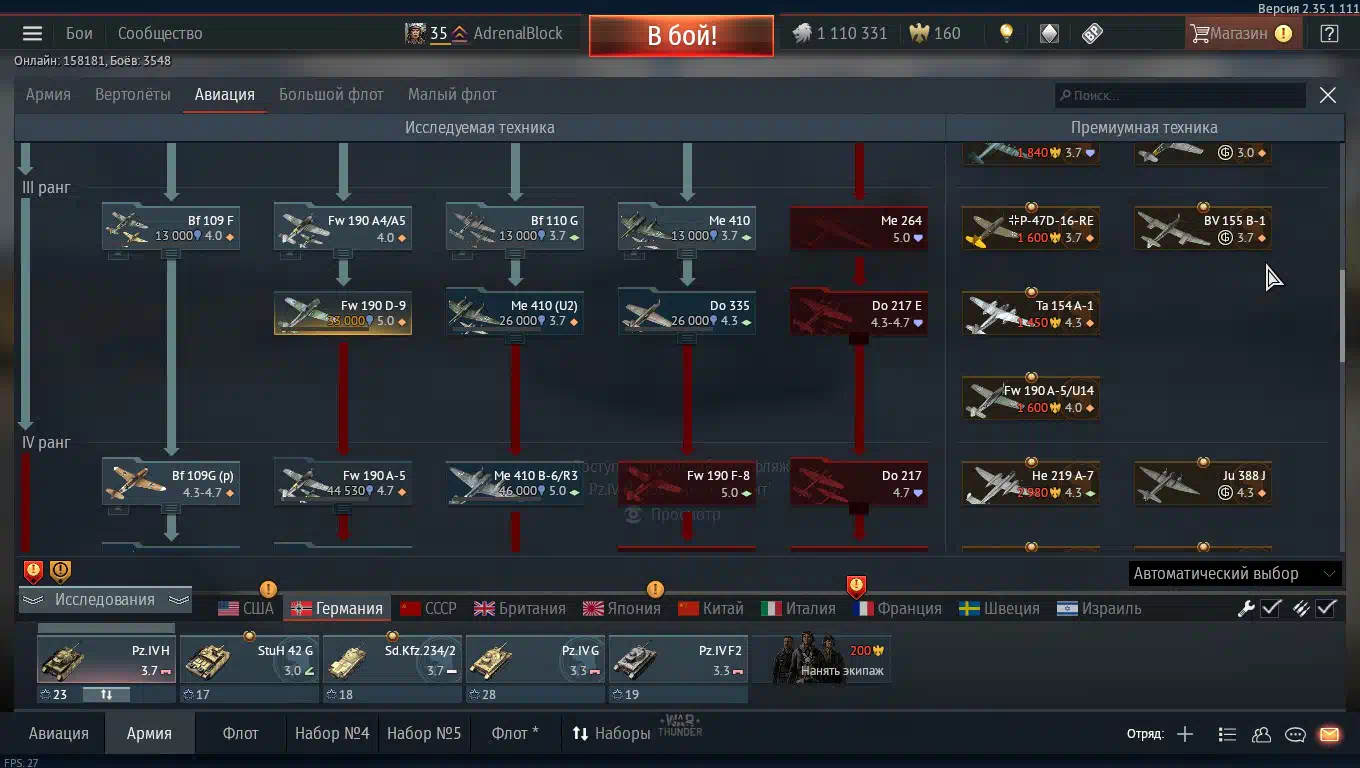Select the StuH 42 G crew slot
The width and height of the screenshot is (1360, 768).
tap(250, 660)
